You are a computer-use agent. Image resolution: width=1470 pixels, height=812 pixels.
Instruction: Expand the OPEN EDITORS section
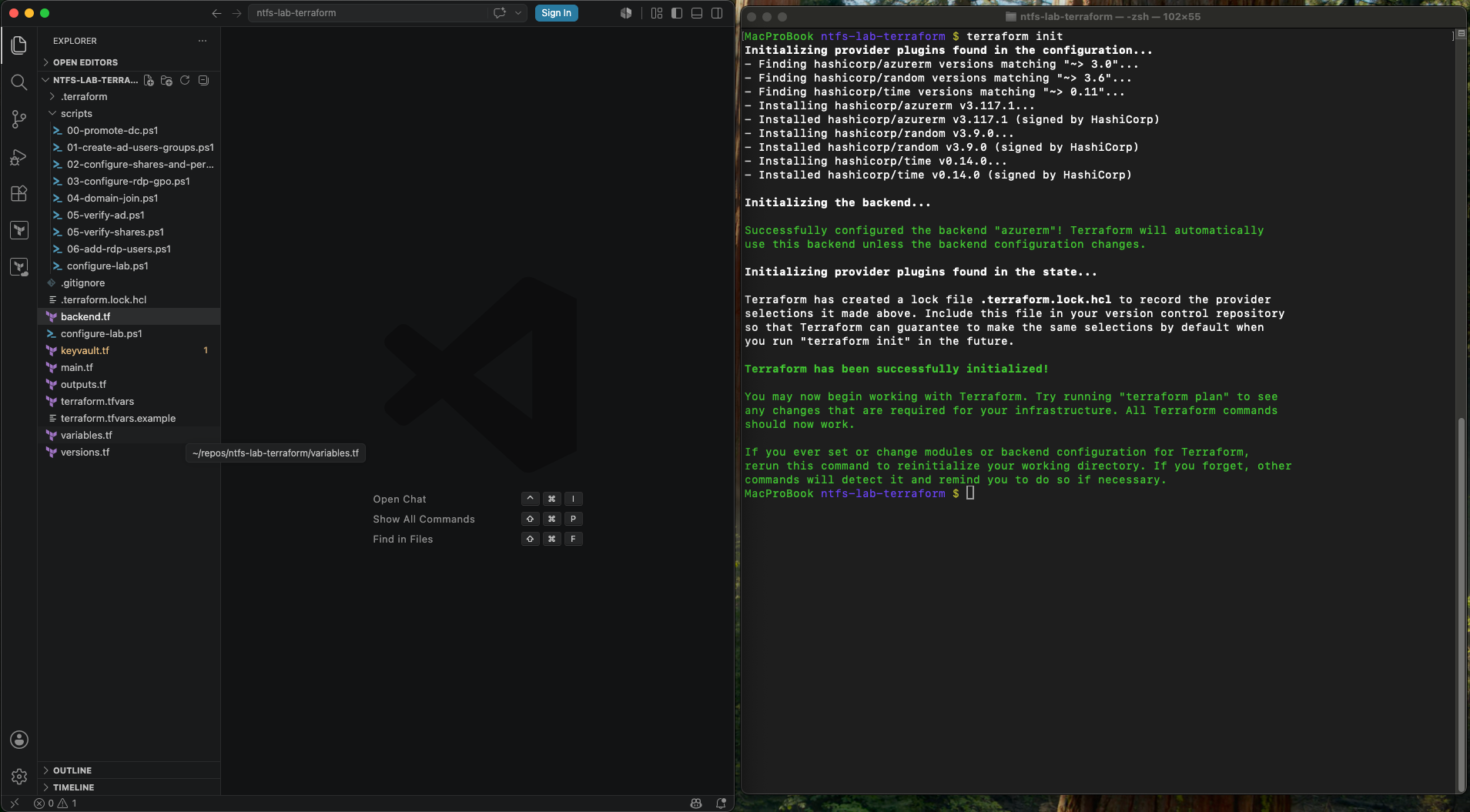coord(129,62)
